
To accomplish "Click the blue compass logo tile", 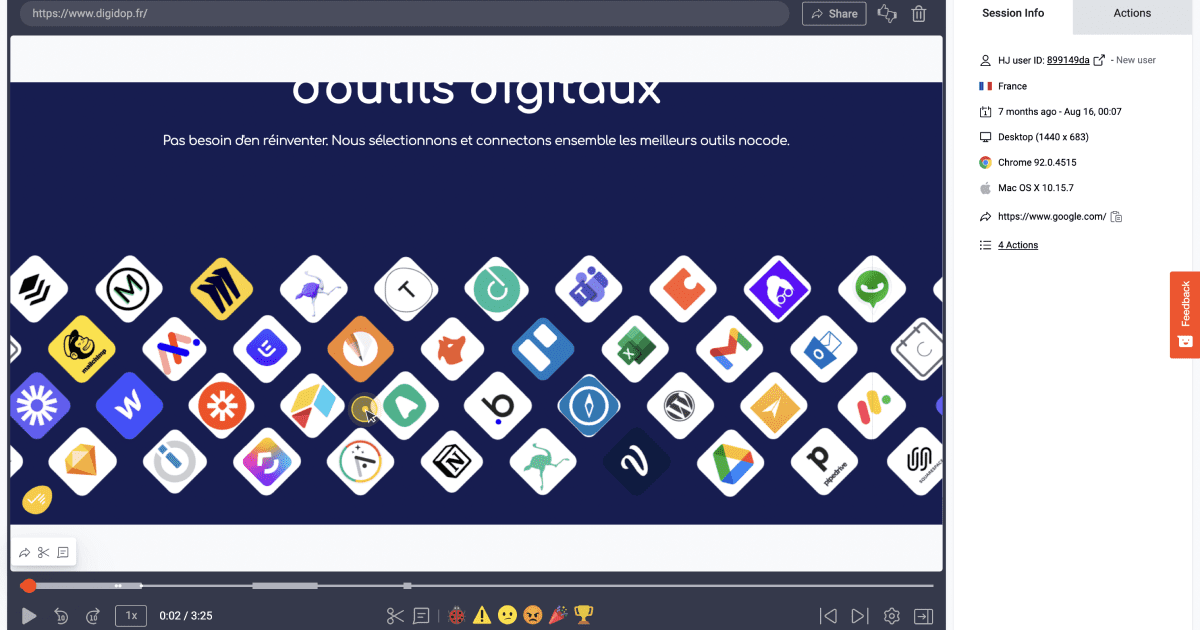I will [590, 406].
